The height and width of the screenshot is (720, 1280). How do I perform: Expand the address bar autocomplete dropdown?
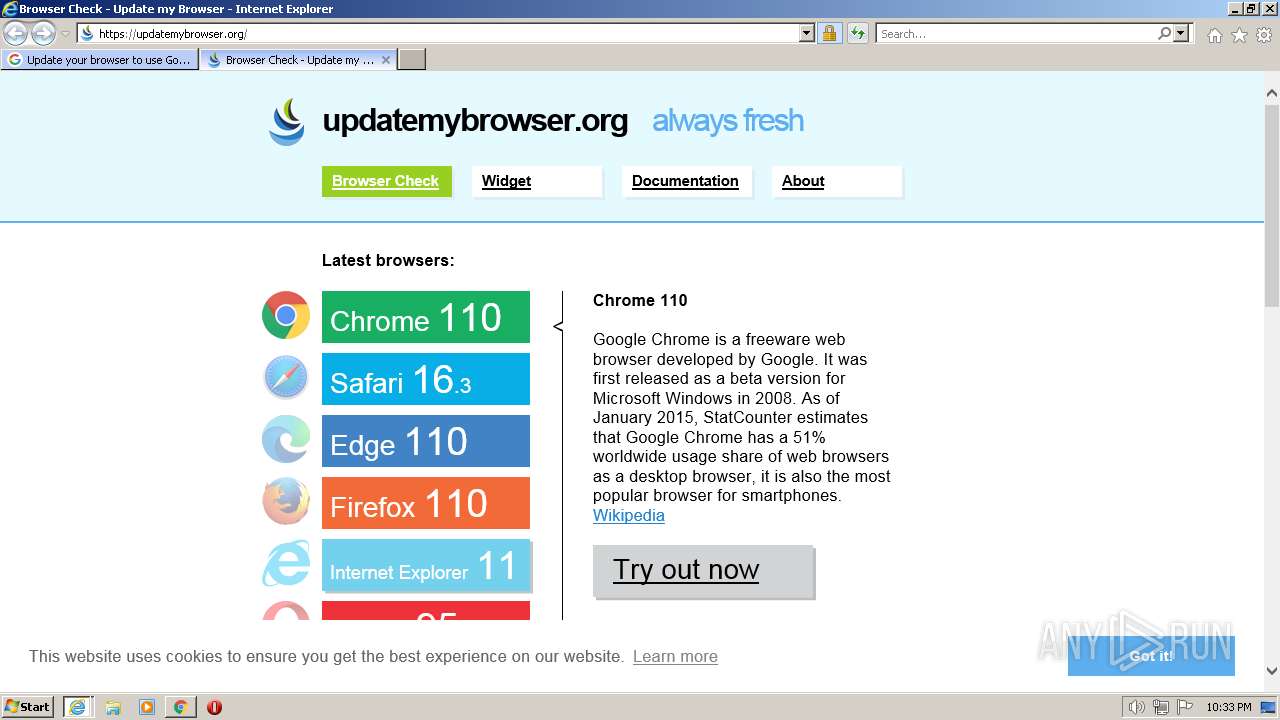(807, 33)
